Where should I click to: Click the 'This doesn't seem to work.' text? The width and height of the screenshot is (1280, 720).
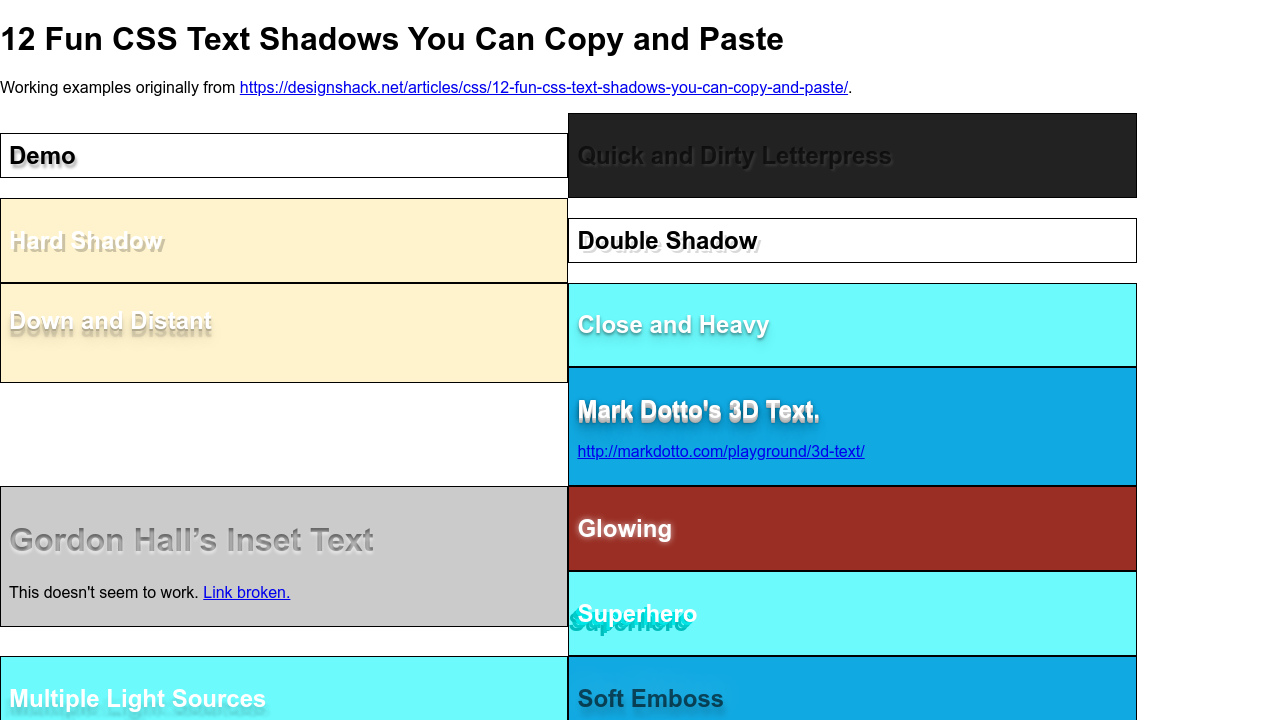103,592
